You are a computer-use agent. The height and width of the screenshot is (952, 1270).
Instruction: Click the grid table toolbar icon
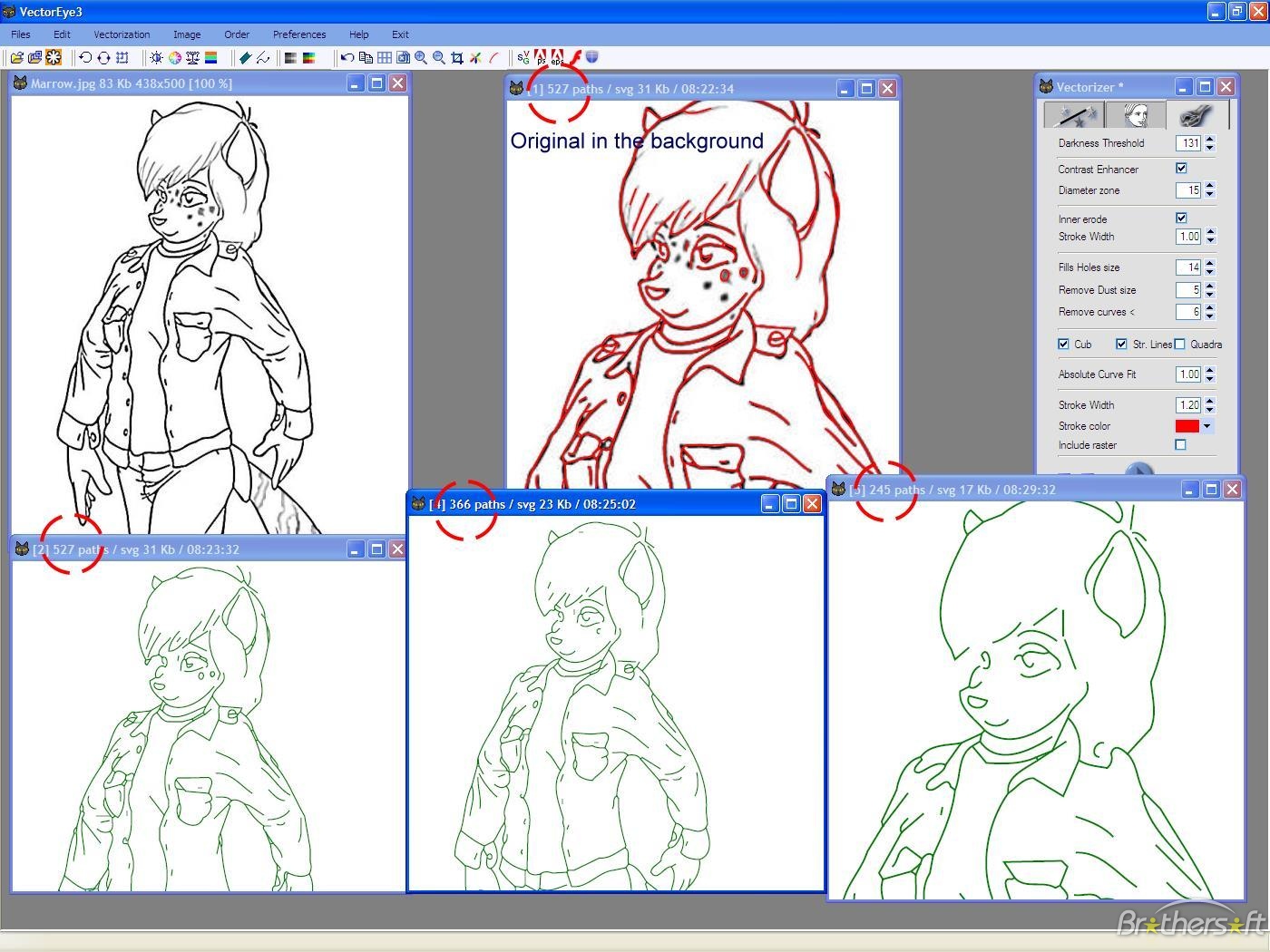click(x=385, y=58)
